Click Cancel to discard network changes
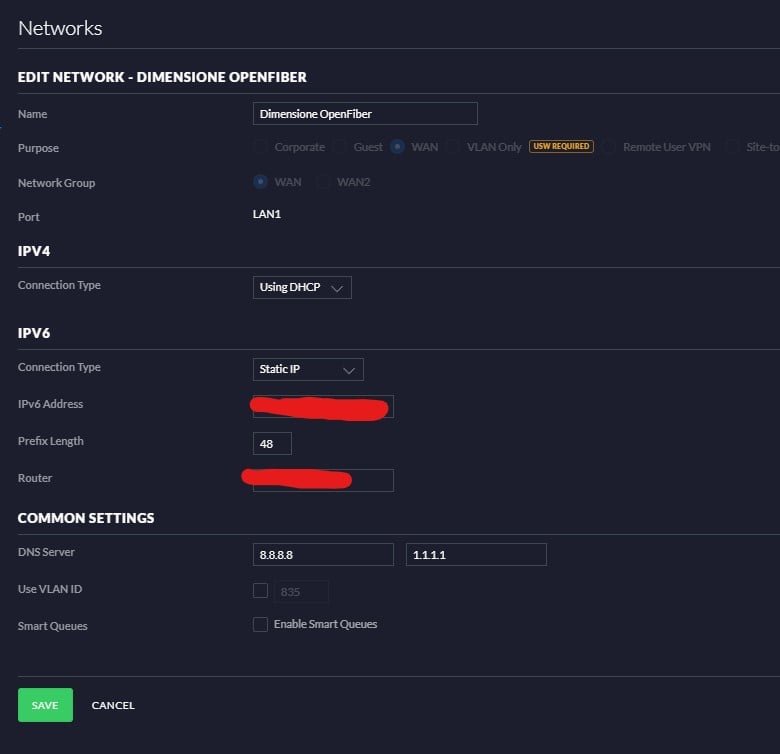Viewport: 780px width, 754px height. click(113, 705)
